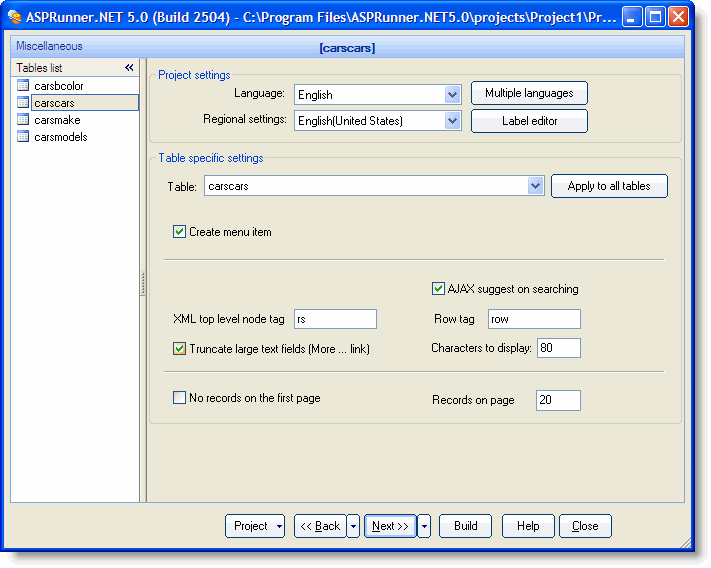The height and width of the screenshot is (568, 711).
Task: Click Apply to all tables
Action: 609,186
